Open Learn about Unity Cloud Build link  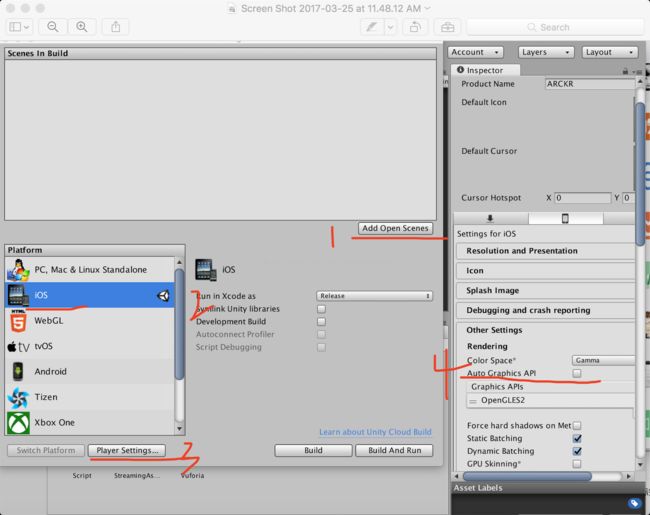(x=375, y=432)
